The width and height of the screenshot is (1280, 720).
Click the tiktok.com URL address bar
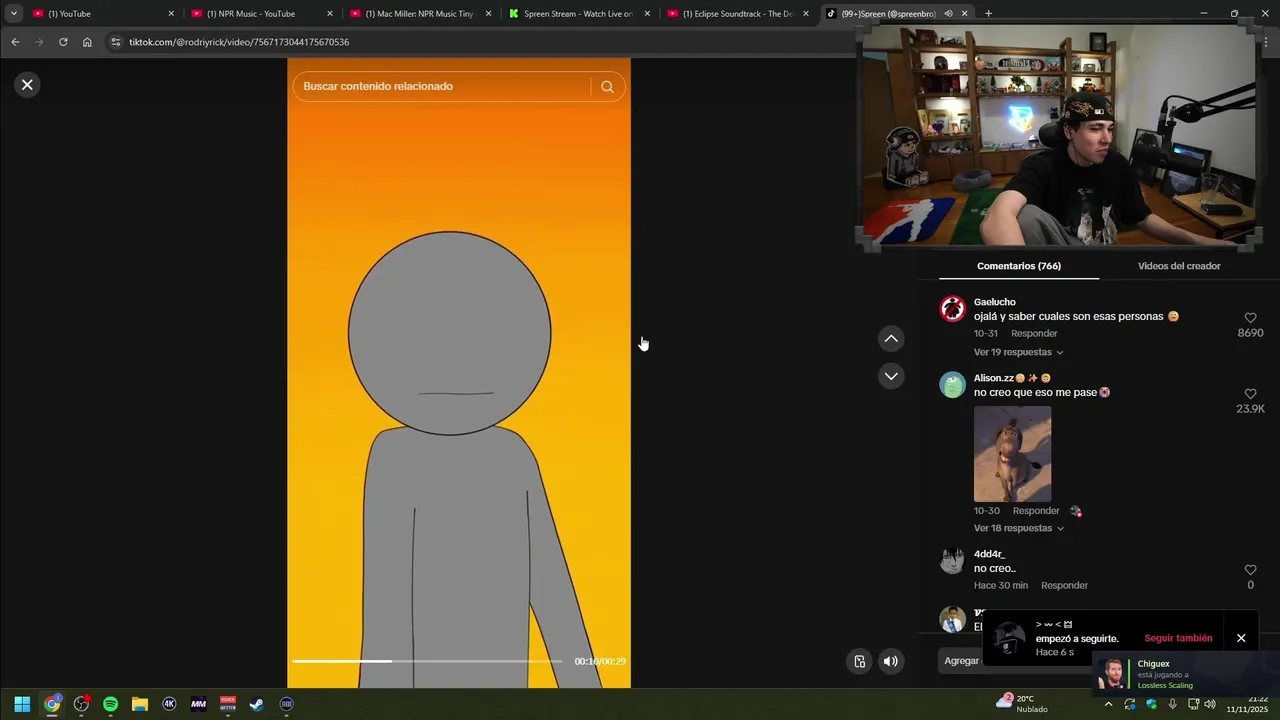pyautogui.click(x=480, y=42)
